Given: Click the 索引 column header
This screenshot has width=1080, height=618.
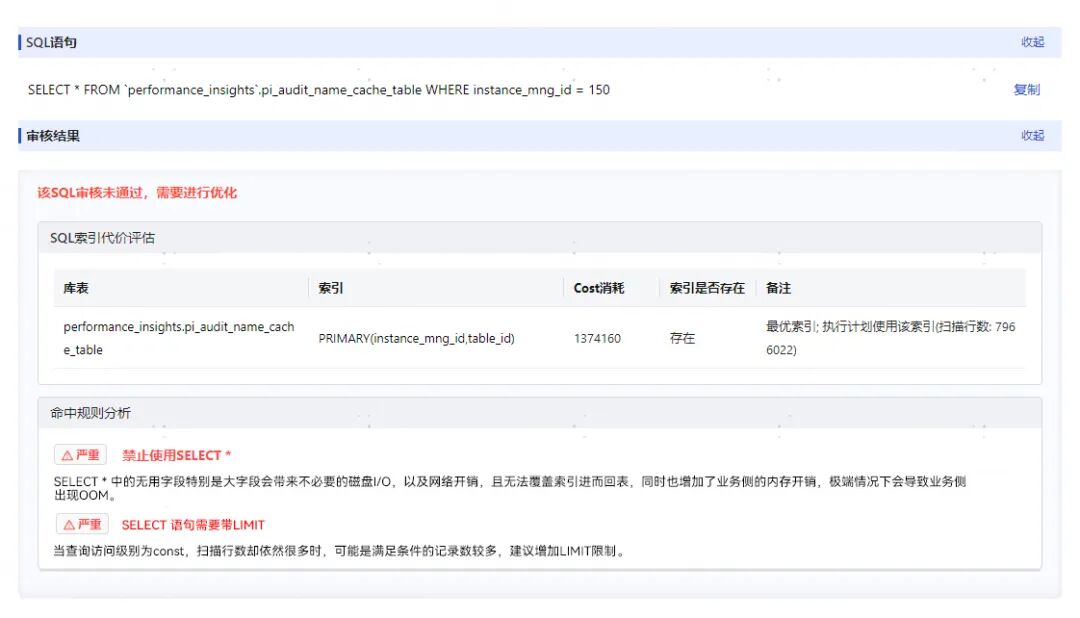Looking at the screenshot, I should tap(331, 288).
